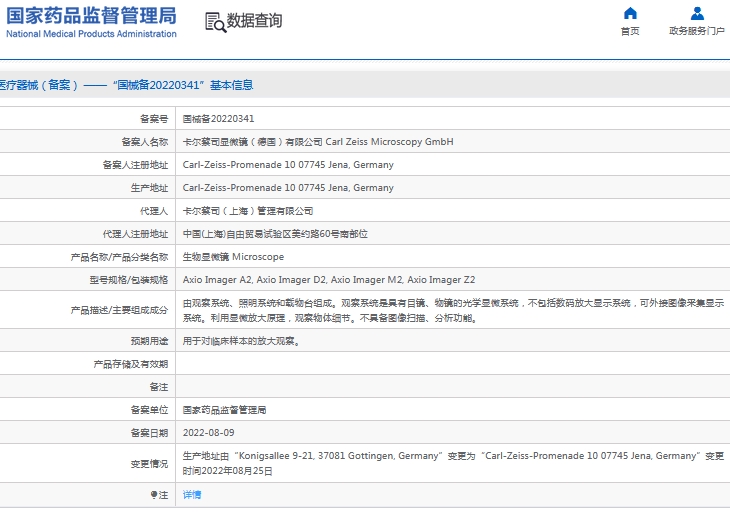
Task: Click the ●注 row label
Action: (159, 495)
